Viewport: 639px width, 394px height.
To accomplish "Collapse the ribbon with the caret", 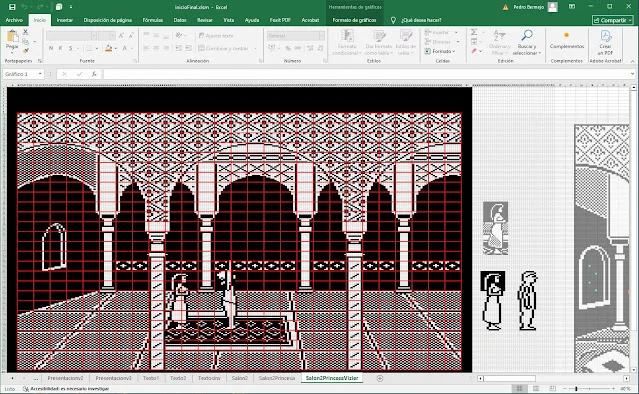I will point(632,61).
